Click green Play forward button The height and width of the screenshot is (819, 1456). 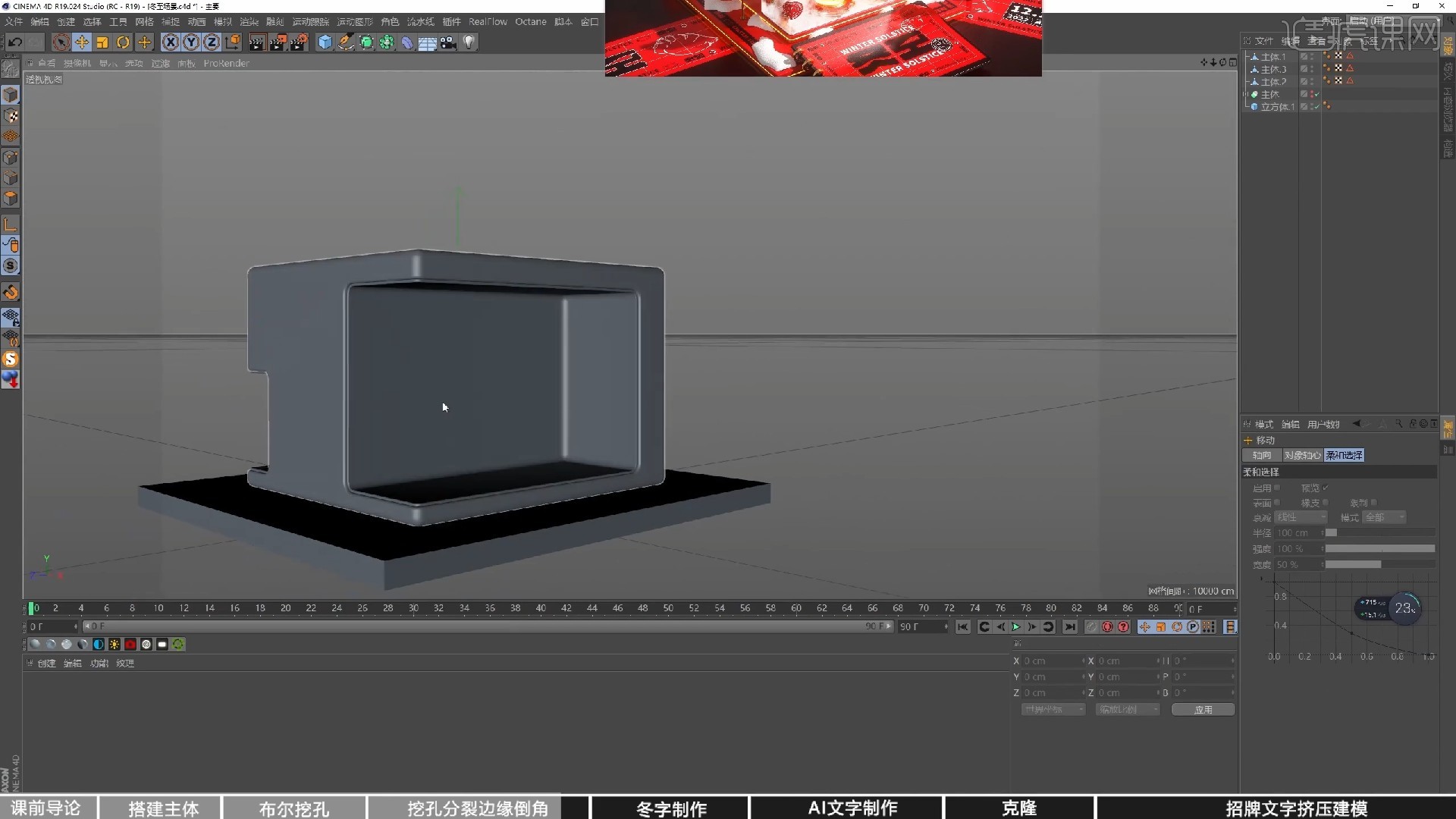[1016, 627]
